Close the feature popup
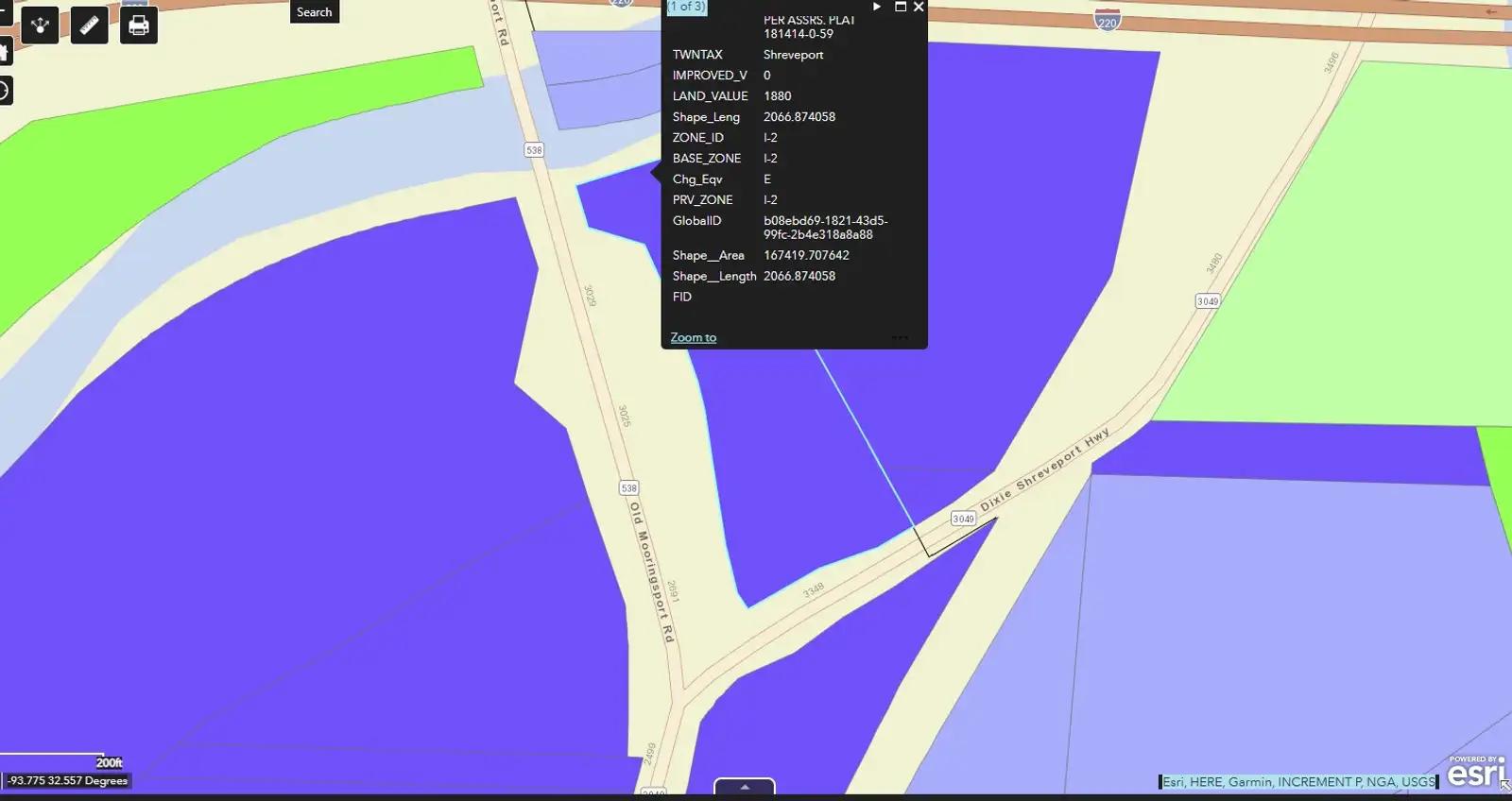Viewport: 1512px width, 801px height. coord(919,7)
